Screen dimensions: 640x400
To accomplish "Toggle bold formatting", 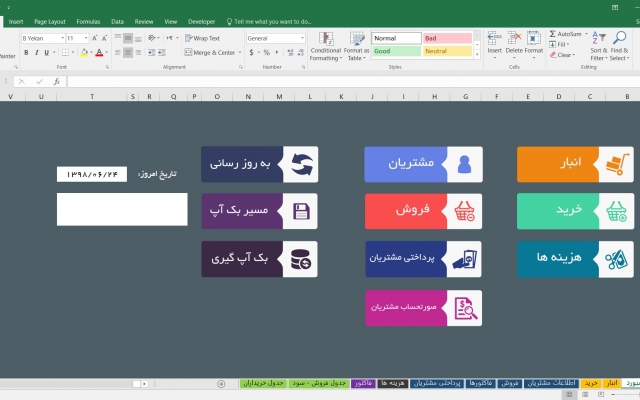I will click(26, 52).
